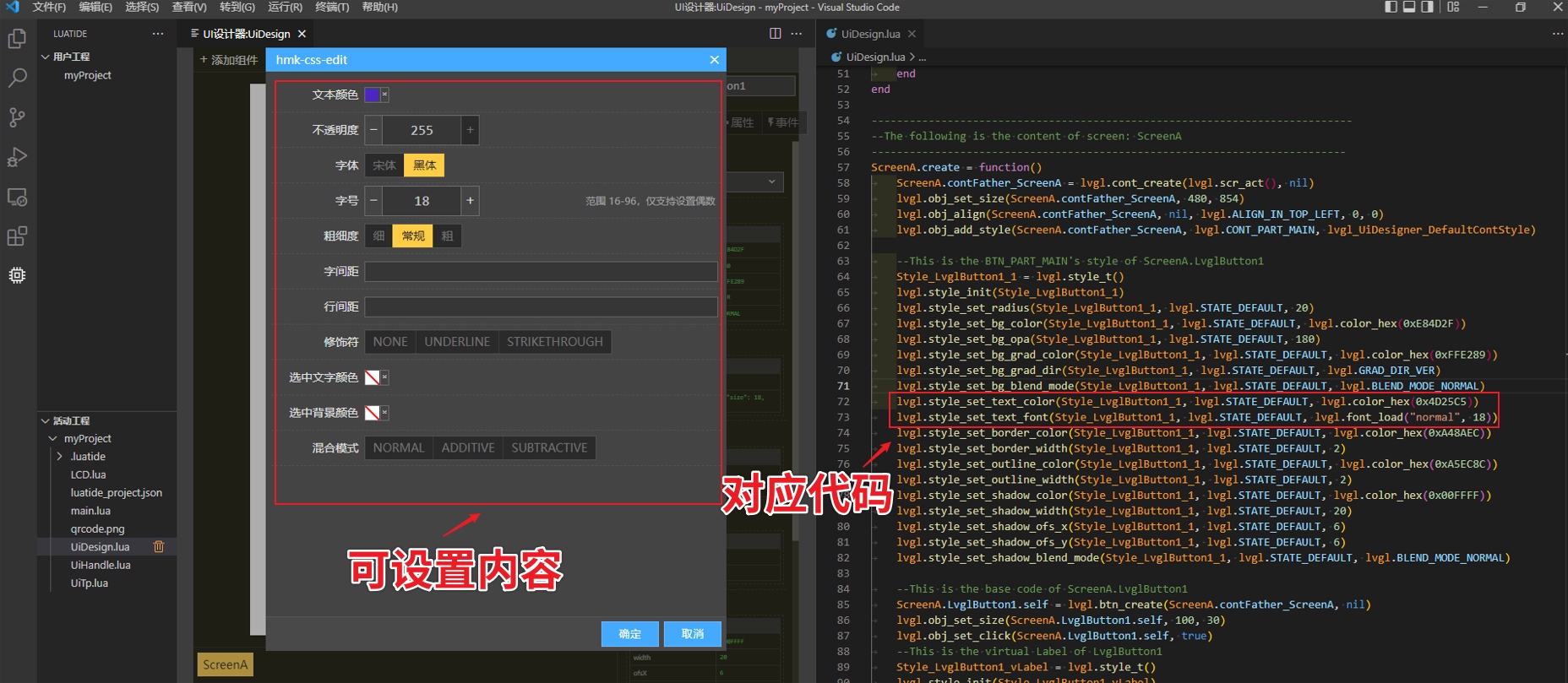
Task: Open the Search view in activity bar
Action: 17,79
